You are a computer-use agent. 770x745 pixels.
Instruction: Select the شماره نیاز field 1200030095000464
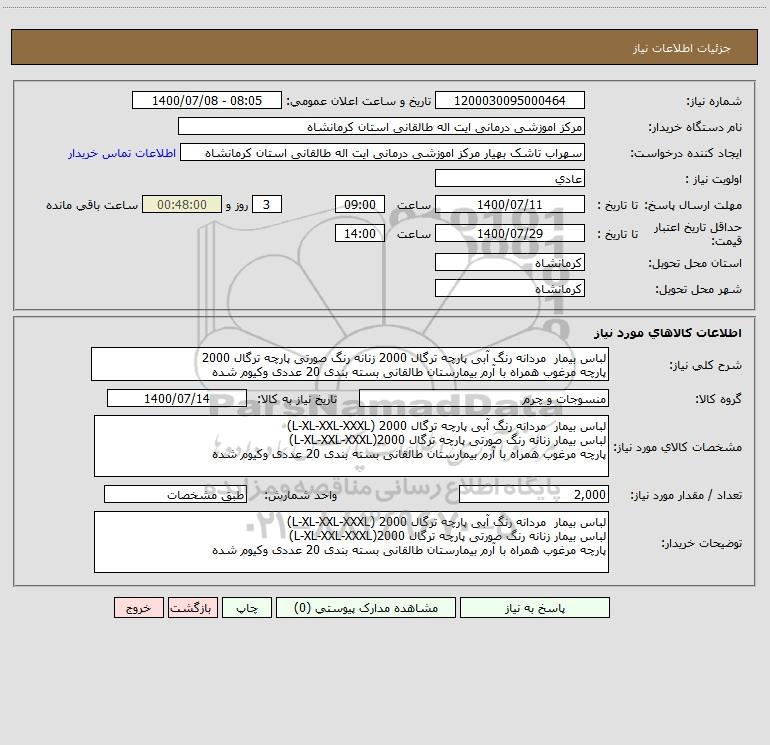pos(510,100)
